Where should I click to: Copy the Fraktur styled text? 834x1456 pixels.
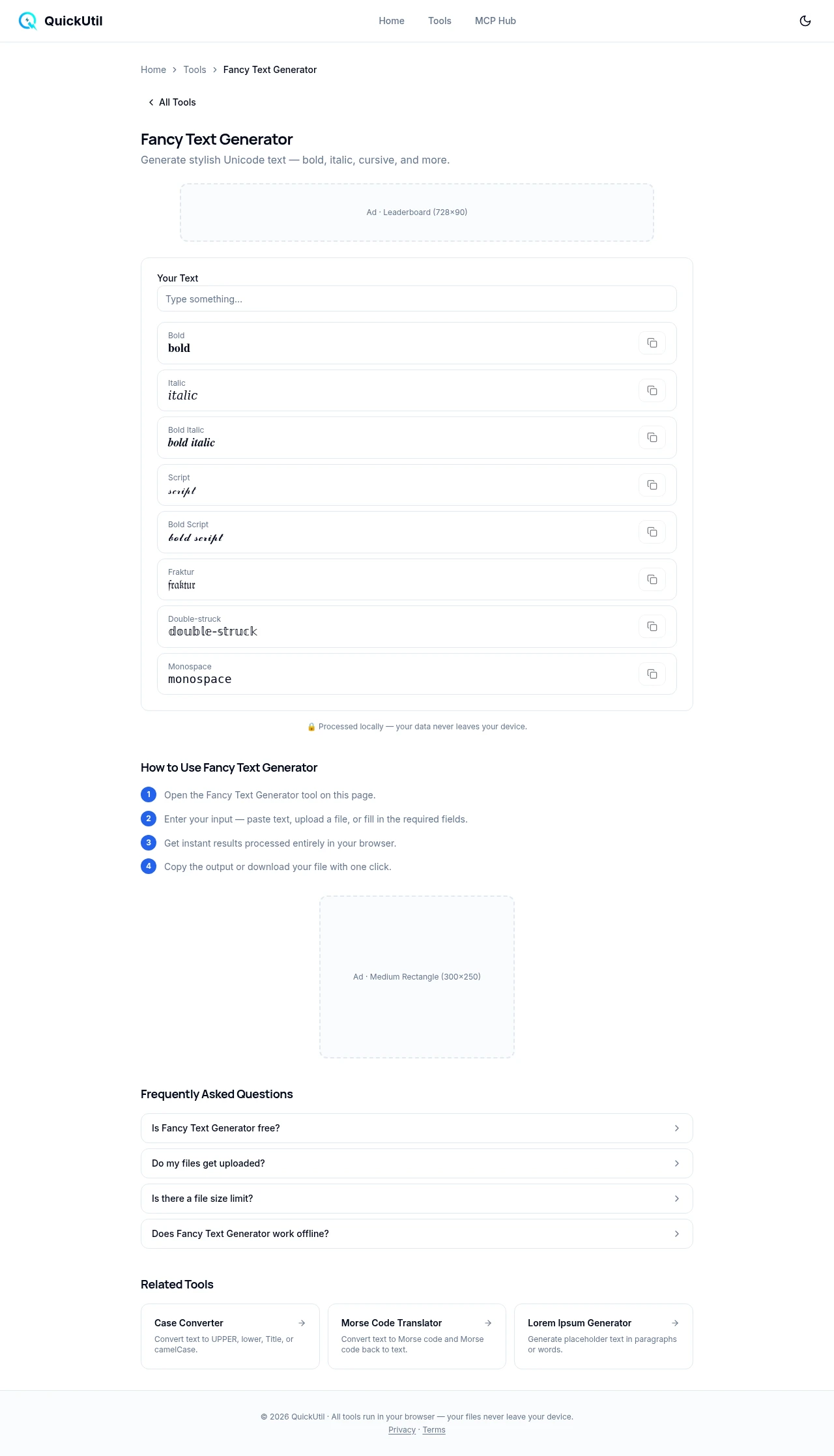[652, 579]
